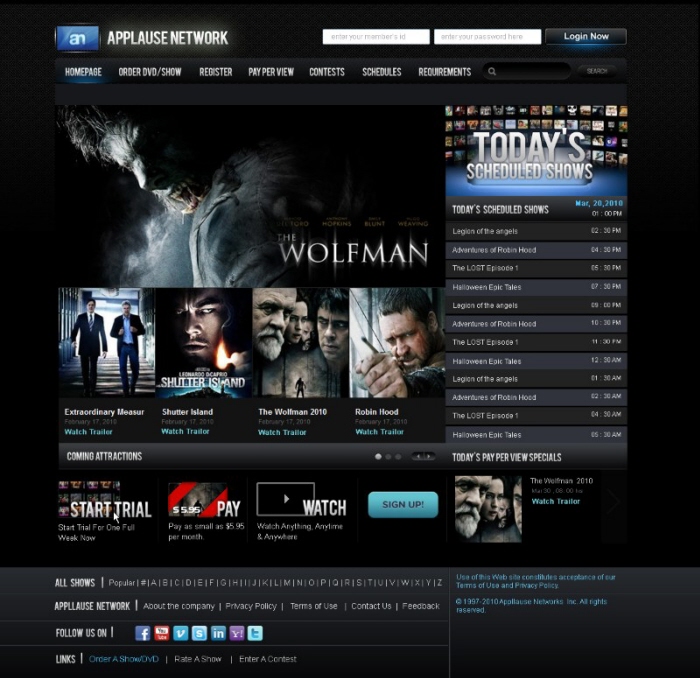Go to the Homepage menu item
The width and height of the screenshot is (700, 678).
click(x=83, y=72)
